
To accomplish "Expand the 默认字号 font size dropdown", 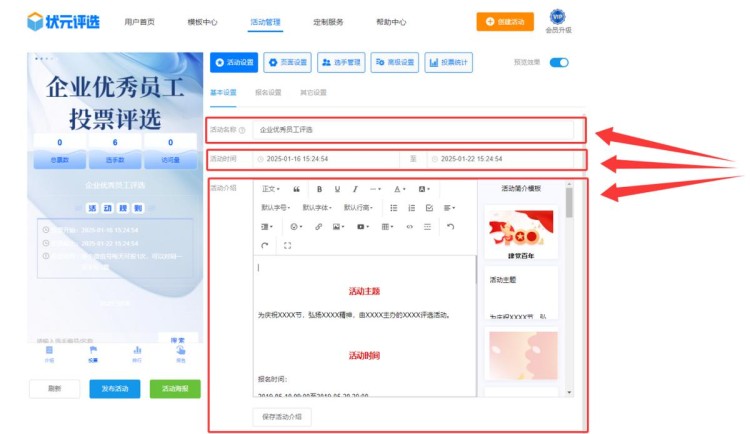I will coord(275,208).
